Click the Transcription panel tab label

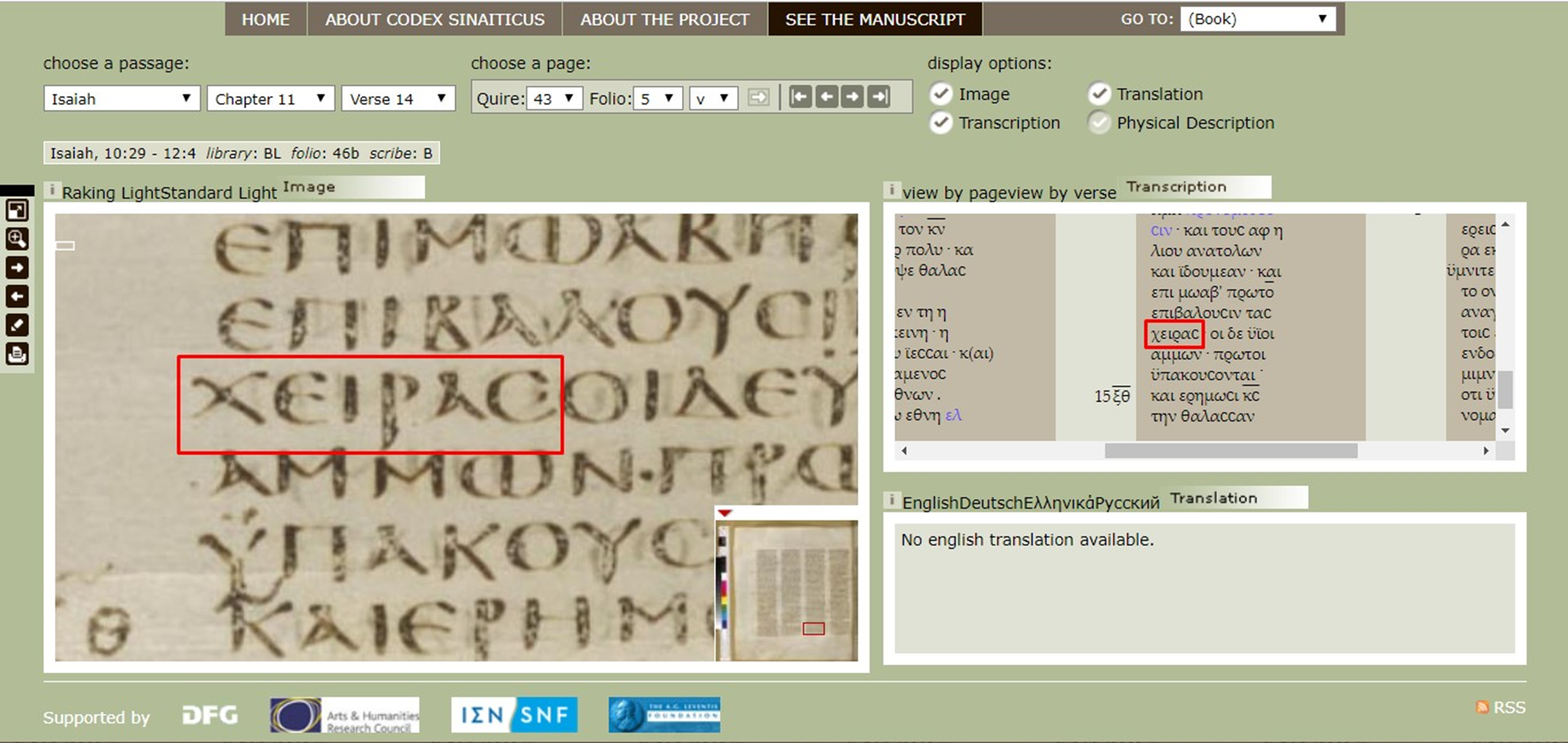pyautogui.click(x=1176, y=187)
